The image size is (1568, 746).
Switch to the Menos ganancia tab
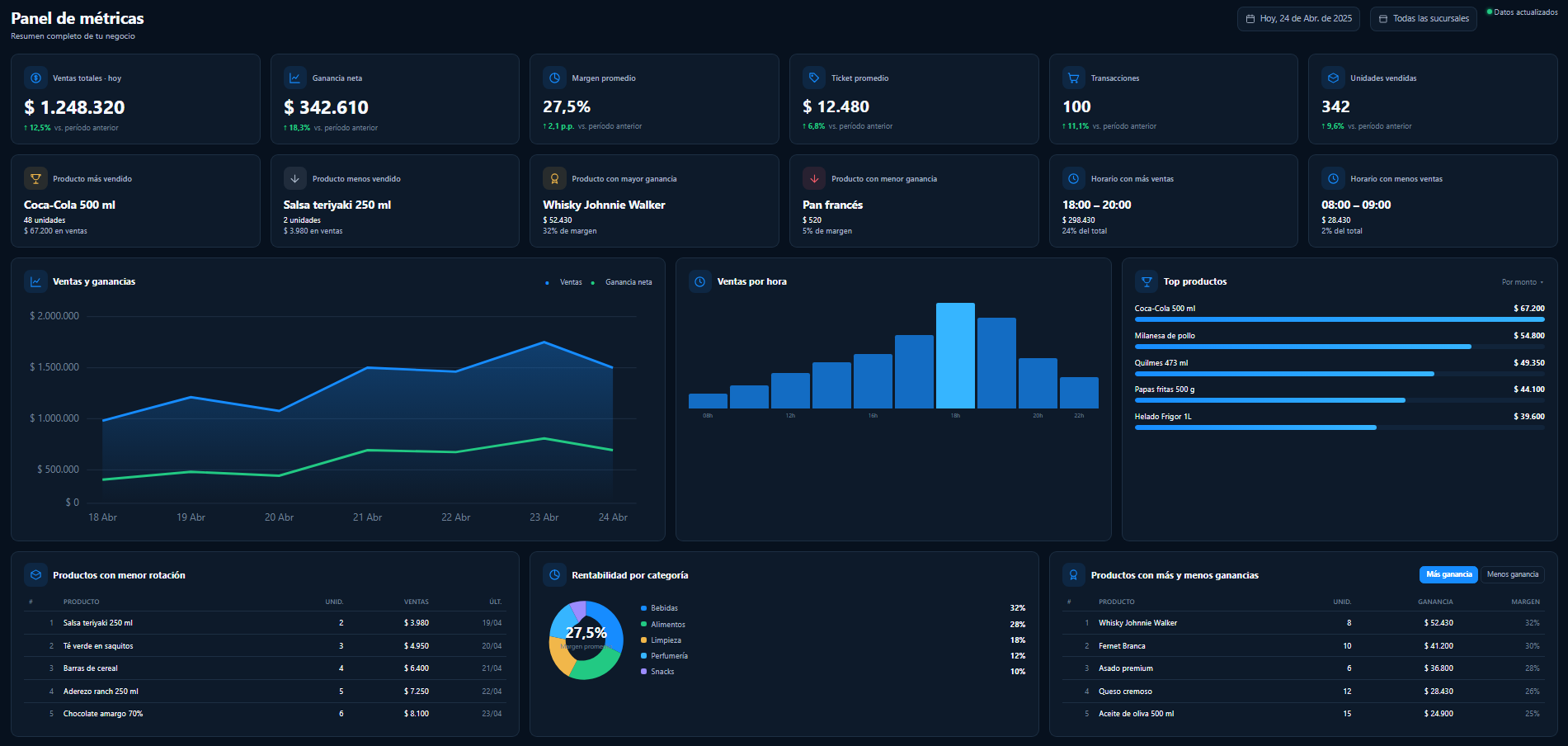(x=1512, y=574)
